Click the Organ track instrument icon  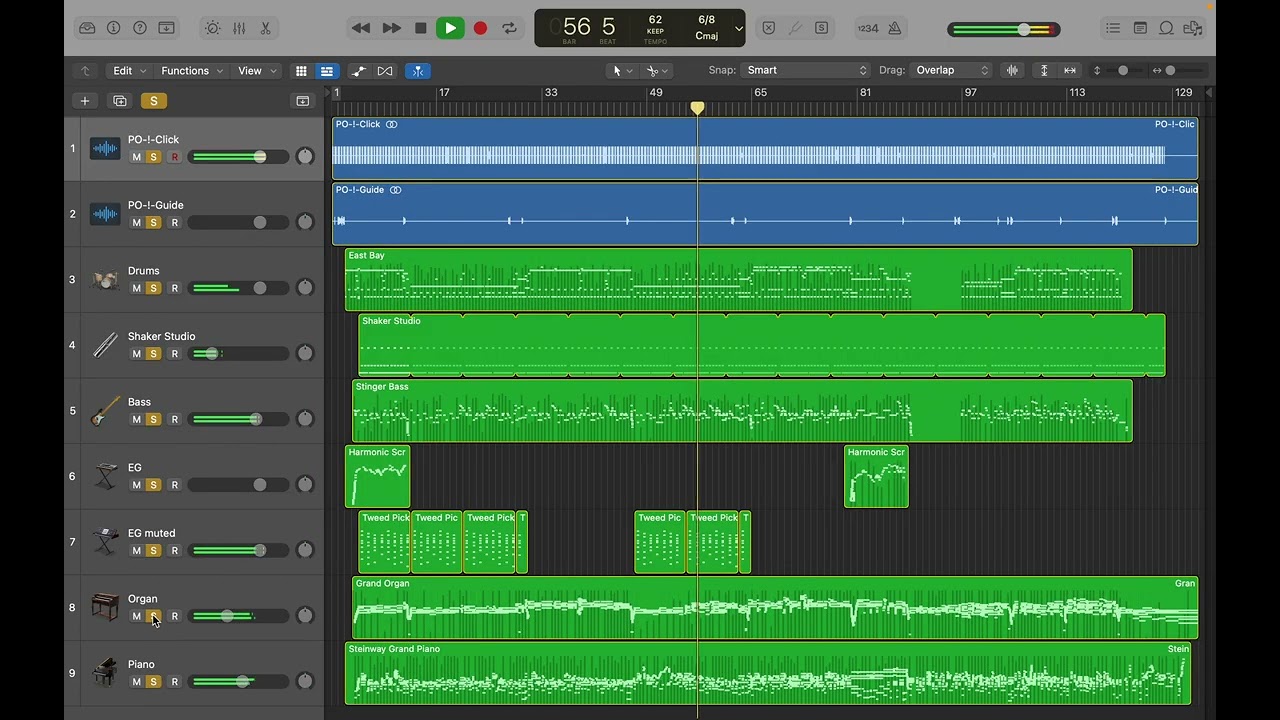pos(105,607)
